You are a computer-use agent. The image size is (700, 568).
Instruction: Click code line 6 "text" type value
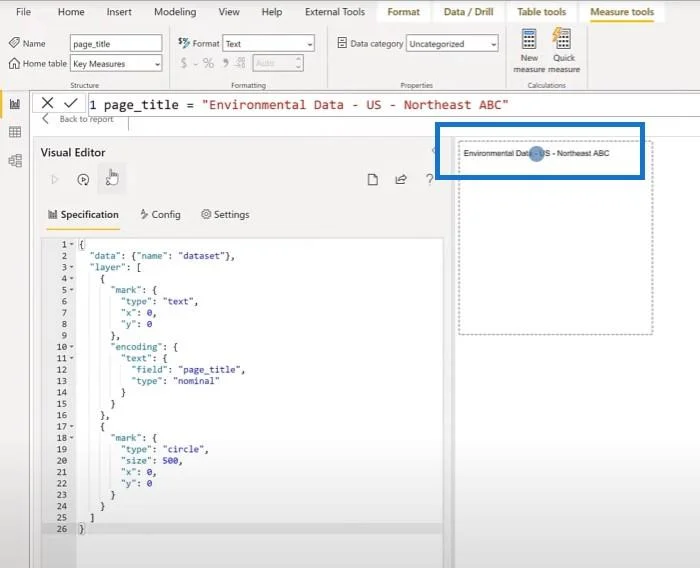coord(179,301)
